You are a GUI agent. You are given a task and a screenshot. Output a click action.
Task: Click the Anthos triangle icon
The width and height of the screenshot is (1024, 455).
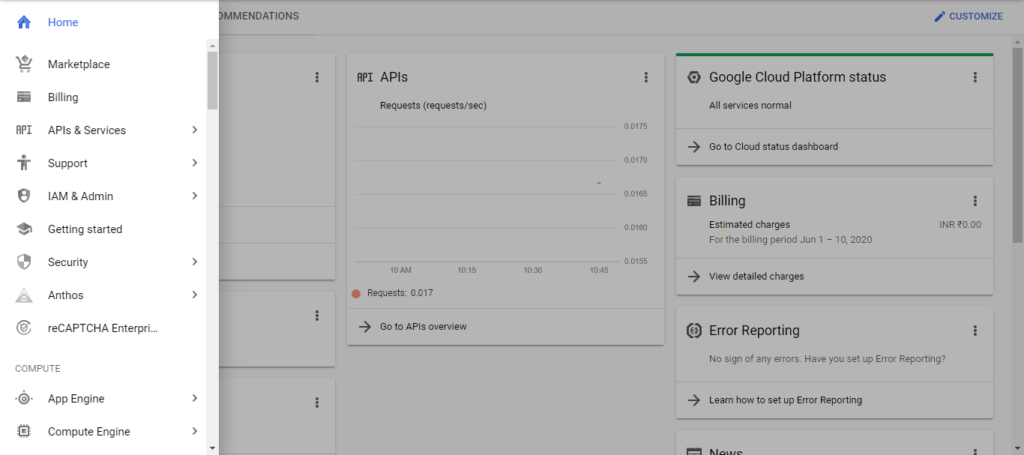point(24,295)
